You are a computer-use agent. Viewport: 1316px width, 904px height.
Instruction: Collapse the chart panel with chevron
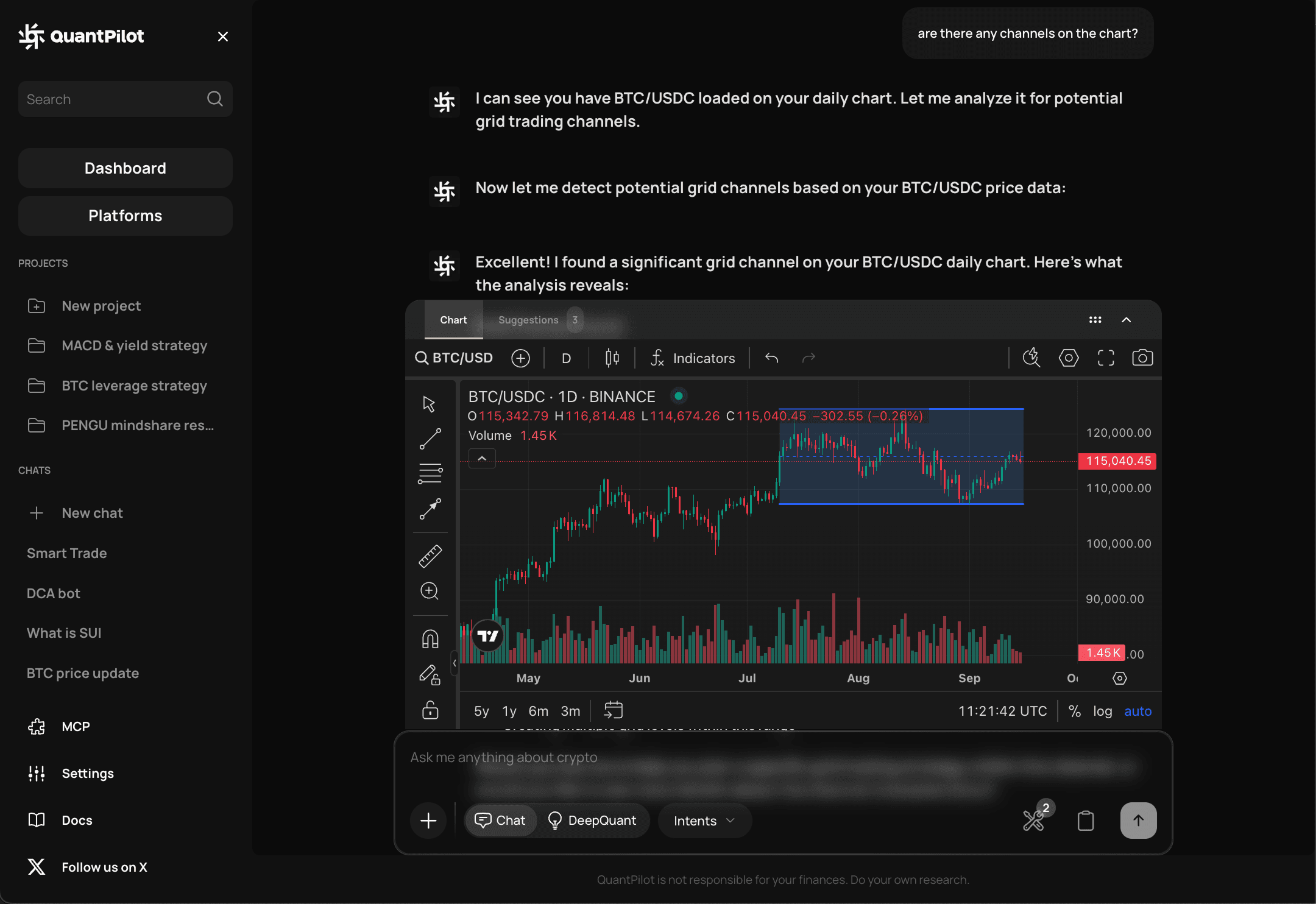pos(1127,320)
